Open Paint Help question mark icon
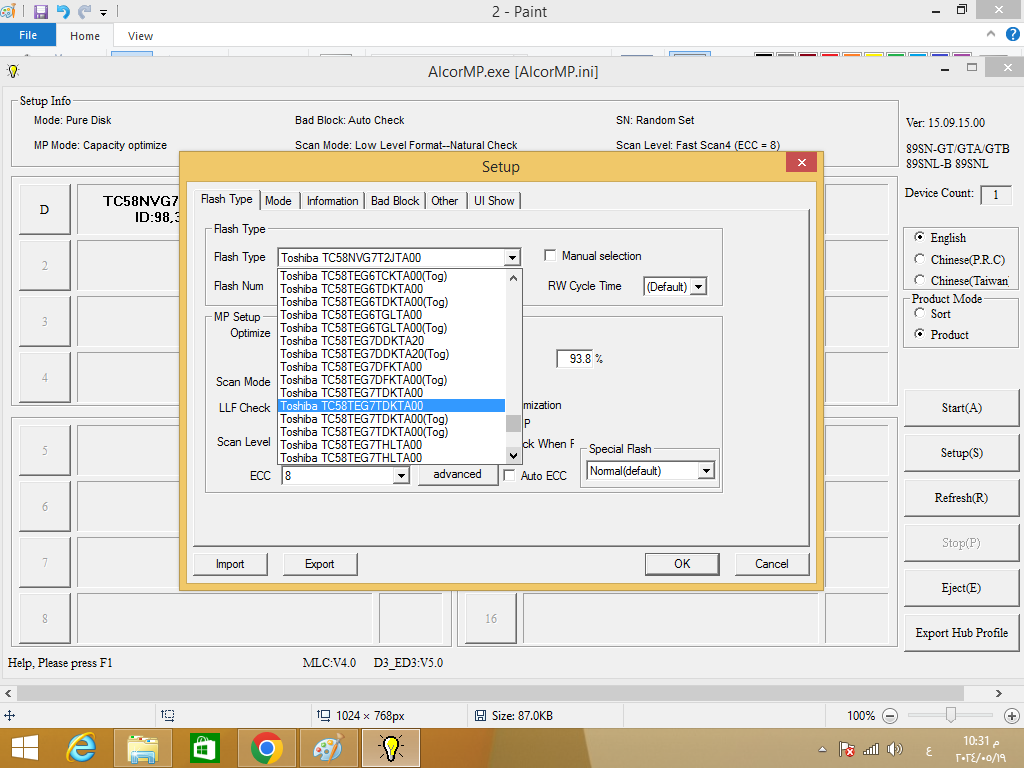Viewport: 1024px width, 768px height. click(x=1012, y=35)
